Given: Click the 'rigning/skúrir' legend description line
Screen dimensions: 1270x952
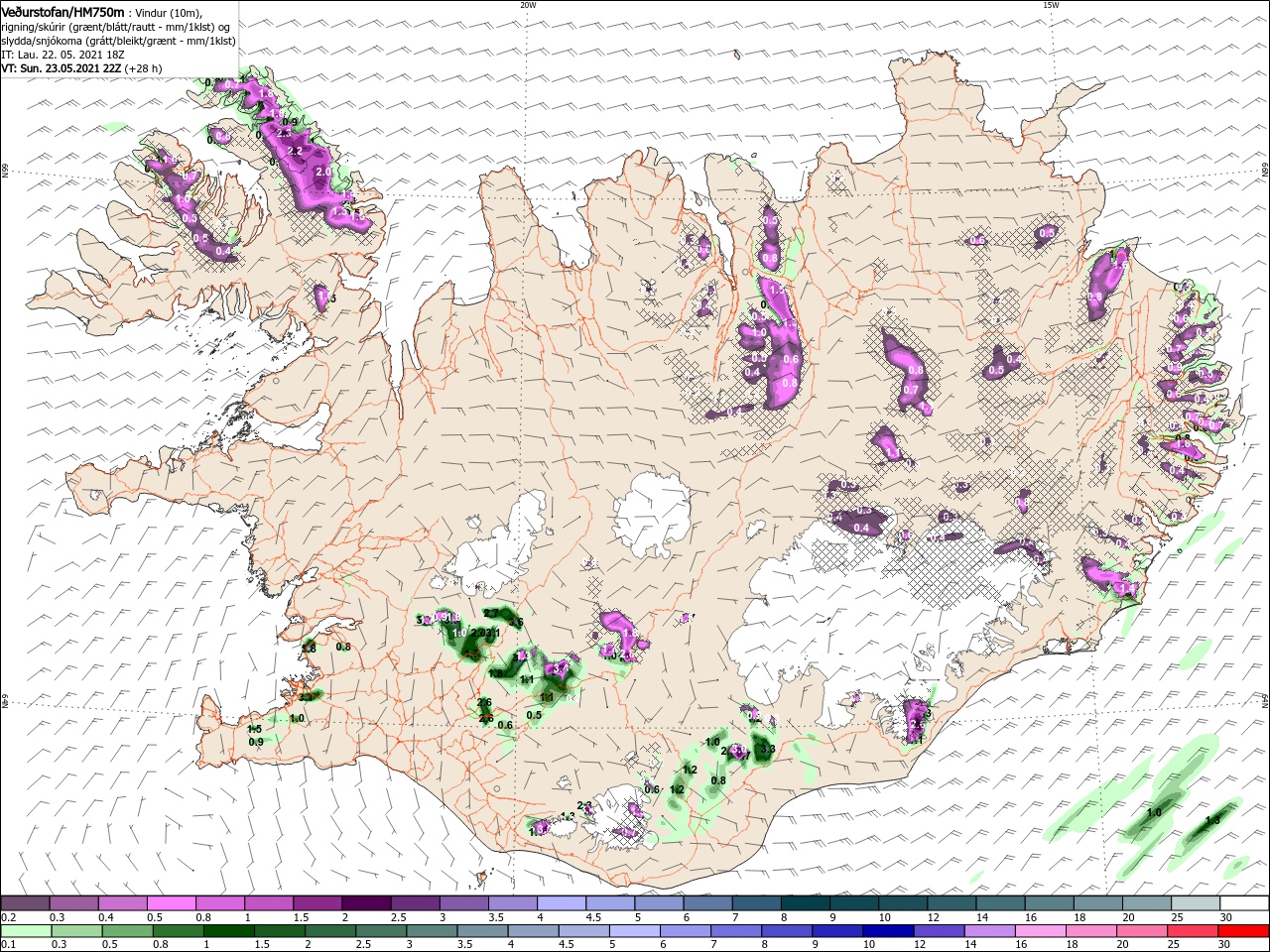Looking at the screenshot, I should click(117, 27).
